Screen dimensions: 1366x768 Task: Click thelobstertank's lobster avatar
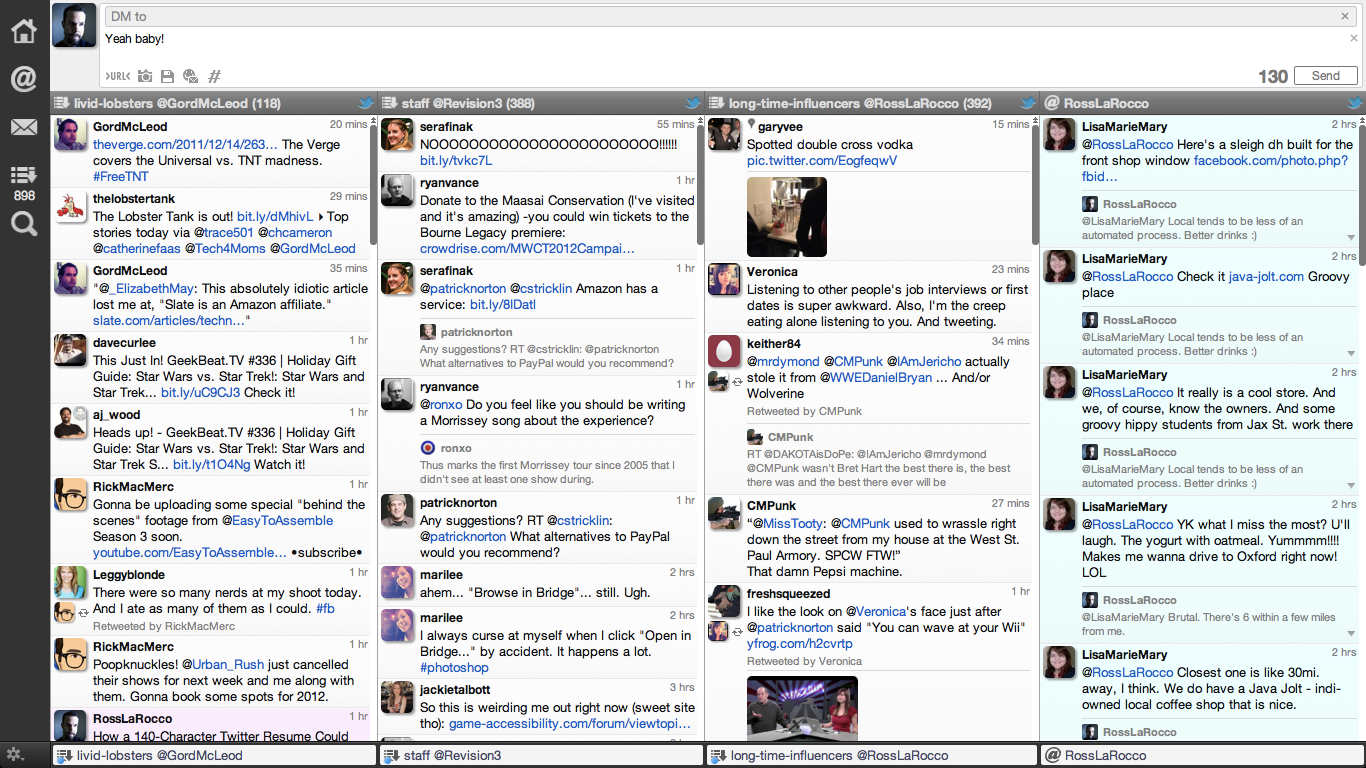pyautogui.click(x=70, y=207)
